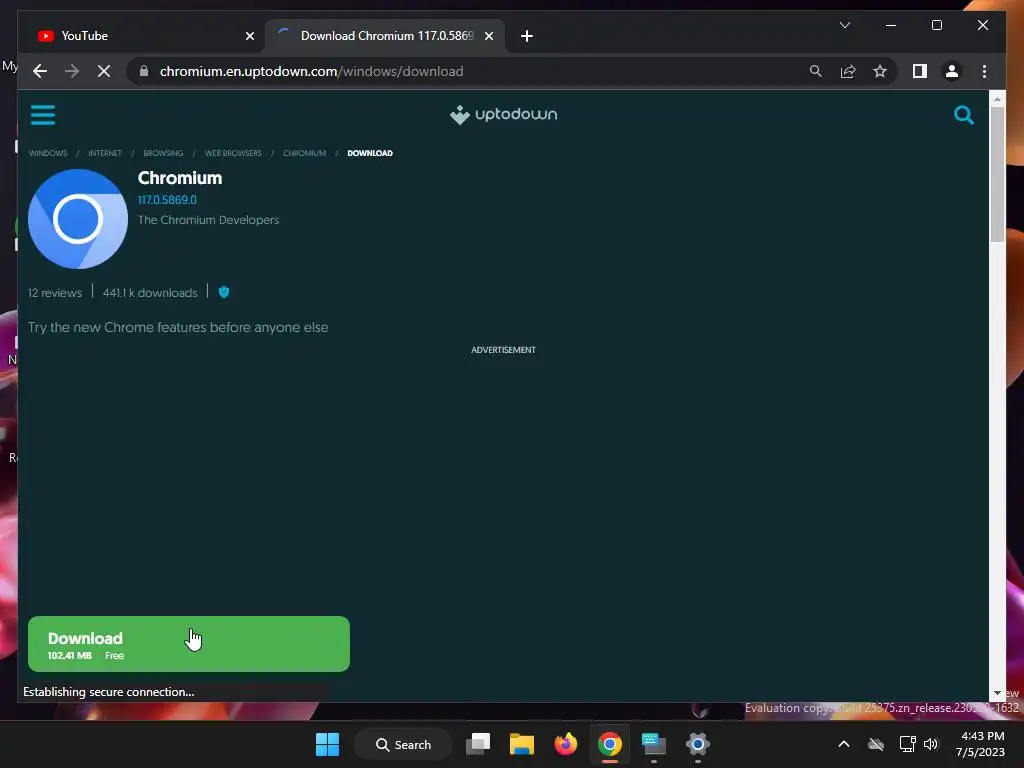Select the Download Chromium tab
This screenshot has width=1024, height=768.
click(385, 36)
